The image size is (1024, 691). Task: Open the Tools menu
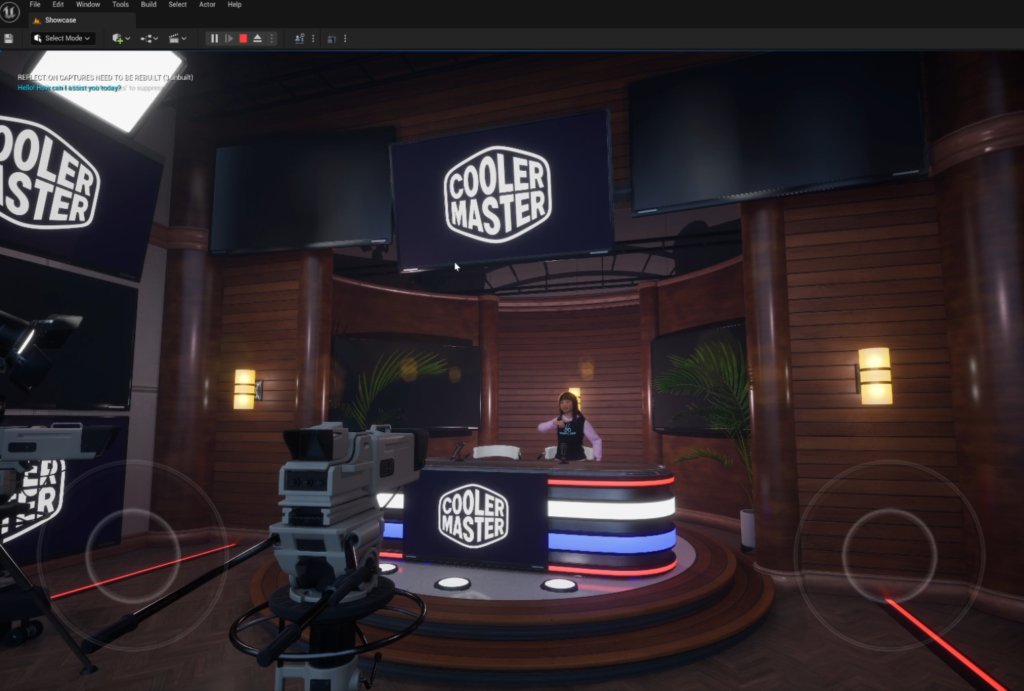(x=120, y=5)
